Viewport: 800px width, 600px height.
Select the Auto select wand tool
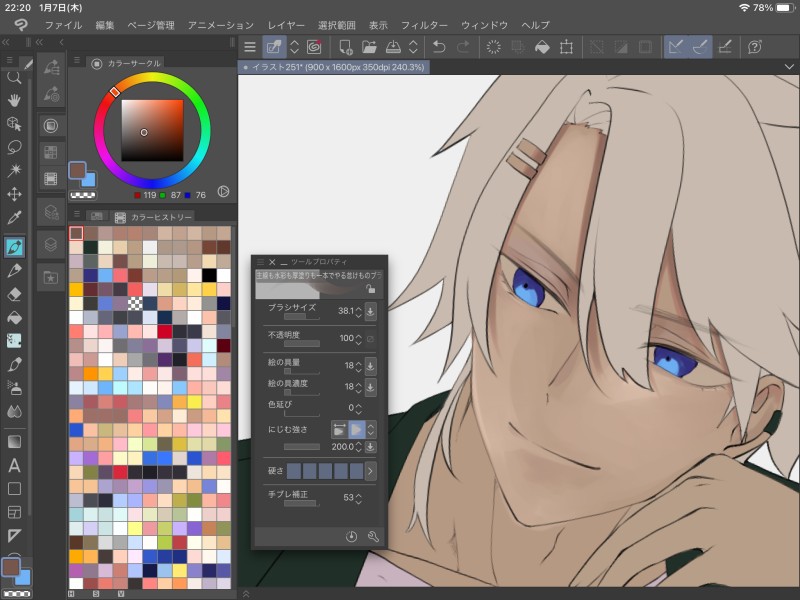14,170
